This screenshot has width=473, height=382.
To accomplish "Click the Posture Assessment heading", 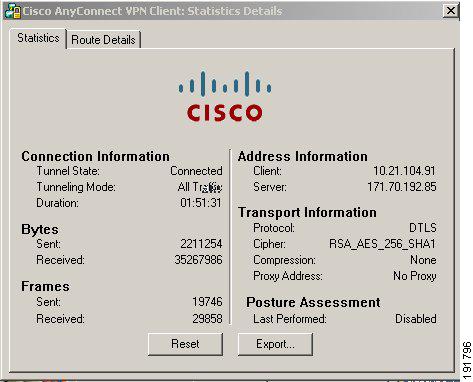I will click(x=313, y=302).
